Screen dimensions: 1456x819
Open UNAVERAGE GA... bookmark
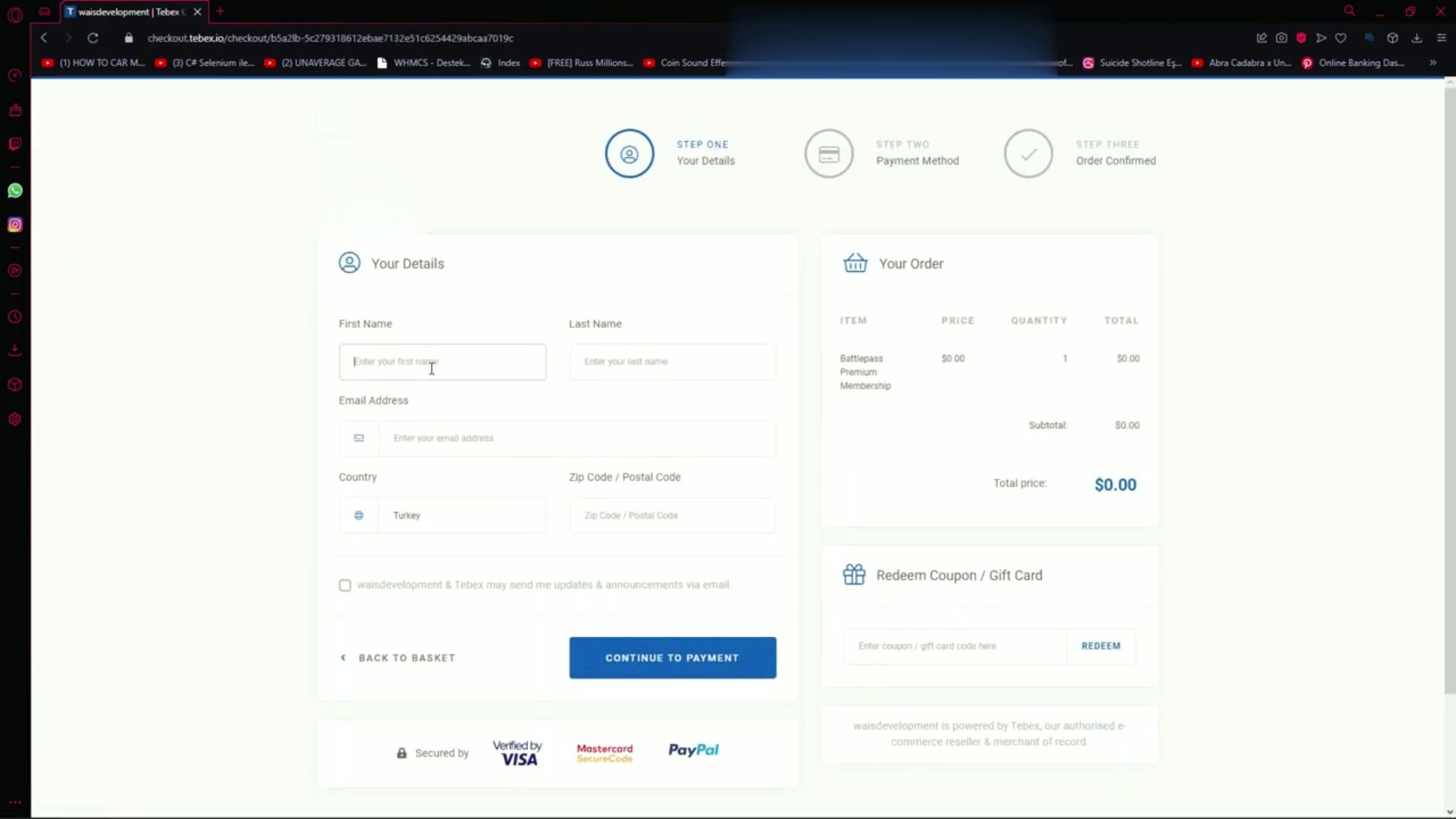(315, 63)
